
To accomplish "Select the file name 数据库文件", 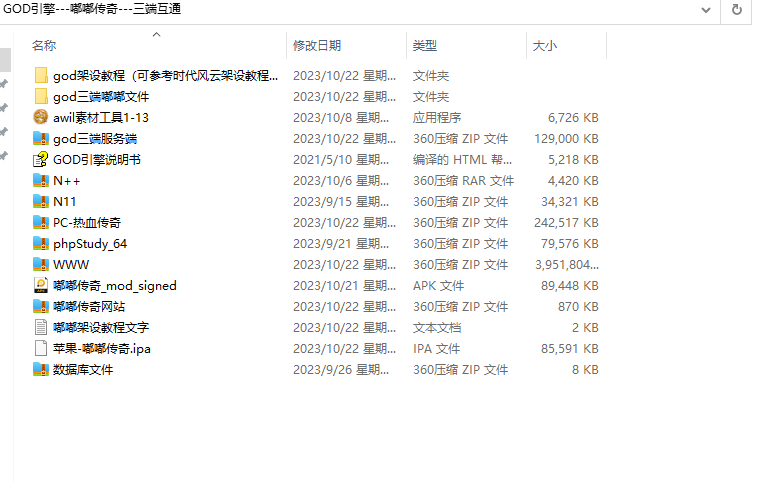I will point(83,370).
